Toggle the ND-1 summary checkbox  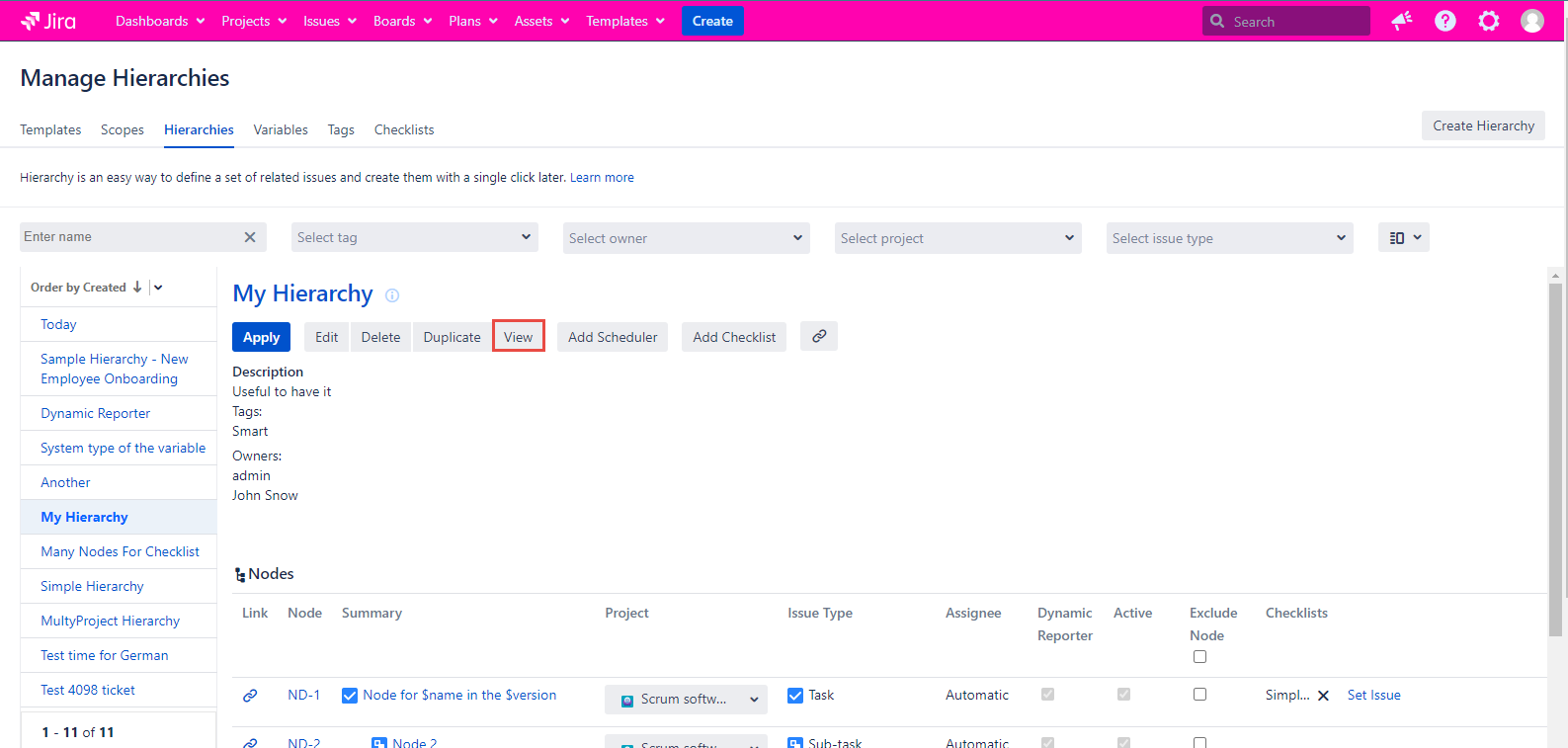pyautogui.click(x=350, y=696)
